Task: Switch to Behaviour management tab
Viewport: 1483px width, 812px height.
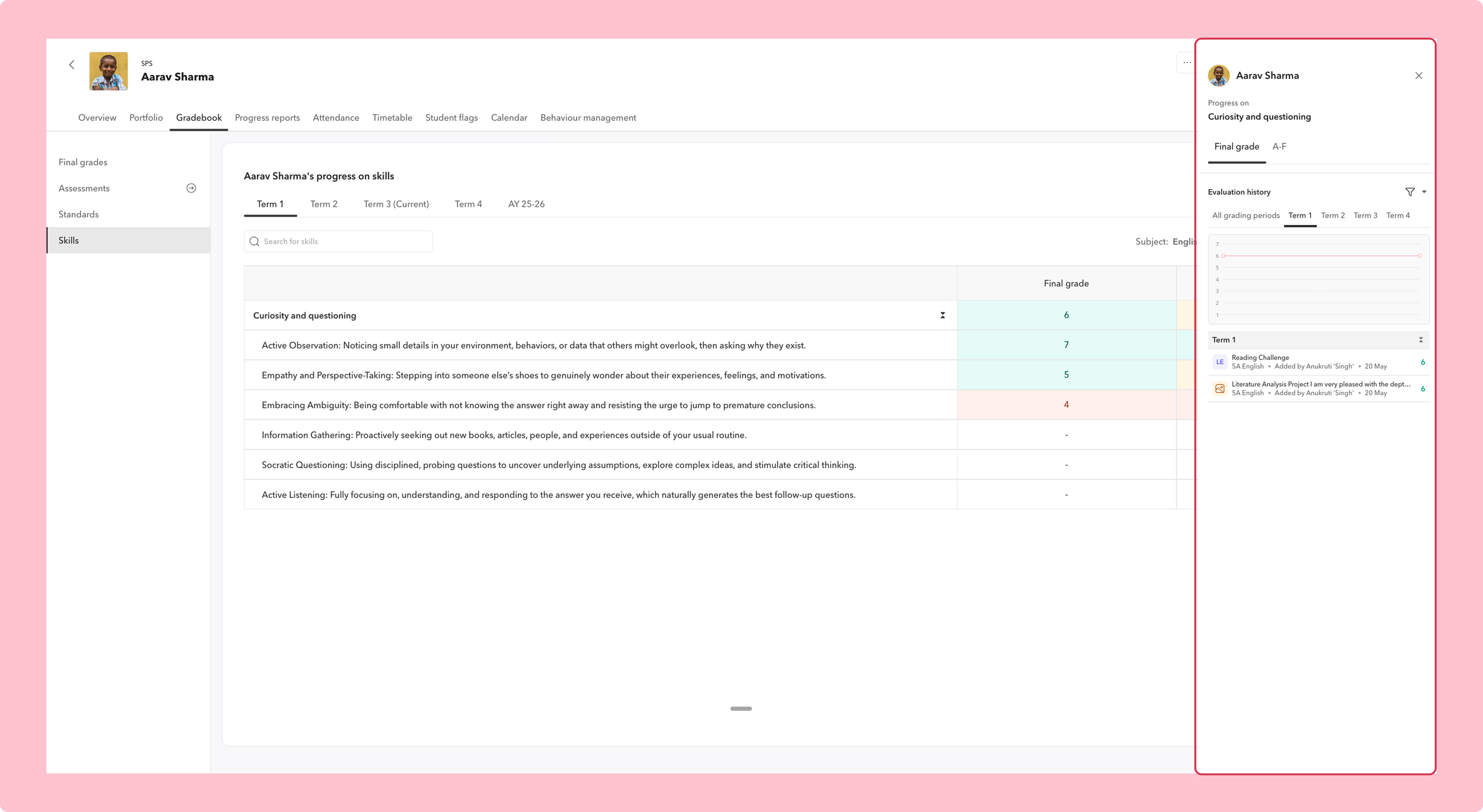Action: [x=588, y=118]
